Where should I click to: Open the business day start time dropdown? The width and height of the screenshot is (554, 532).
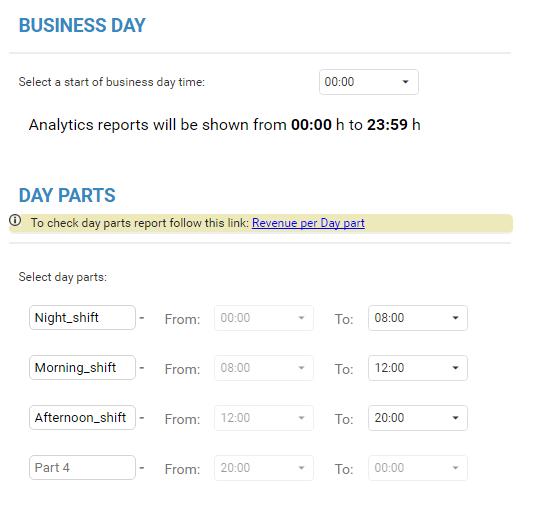point(369,82)
